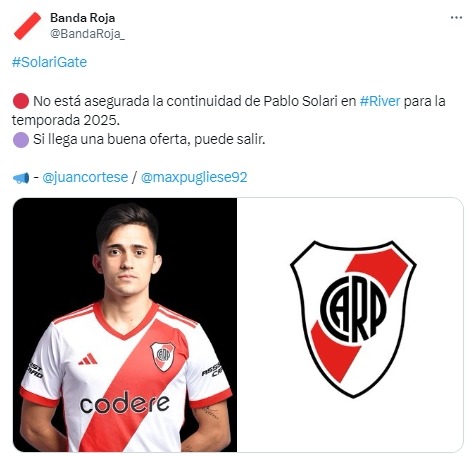Click the tweet text about temporada 2025
Viewport: 476px width, 457px height.
pyautogui.click(x=229, y=111)
